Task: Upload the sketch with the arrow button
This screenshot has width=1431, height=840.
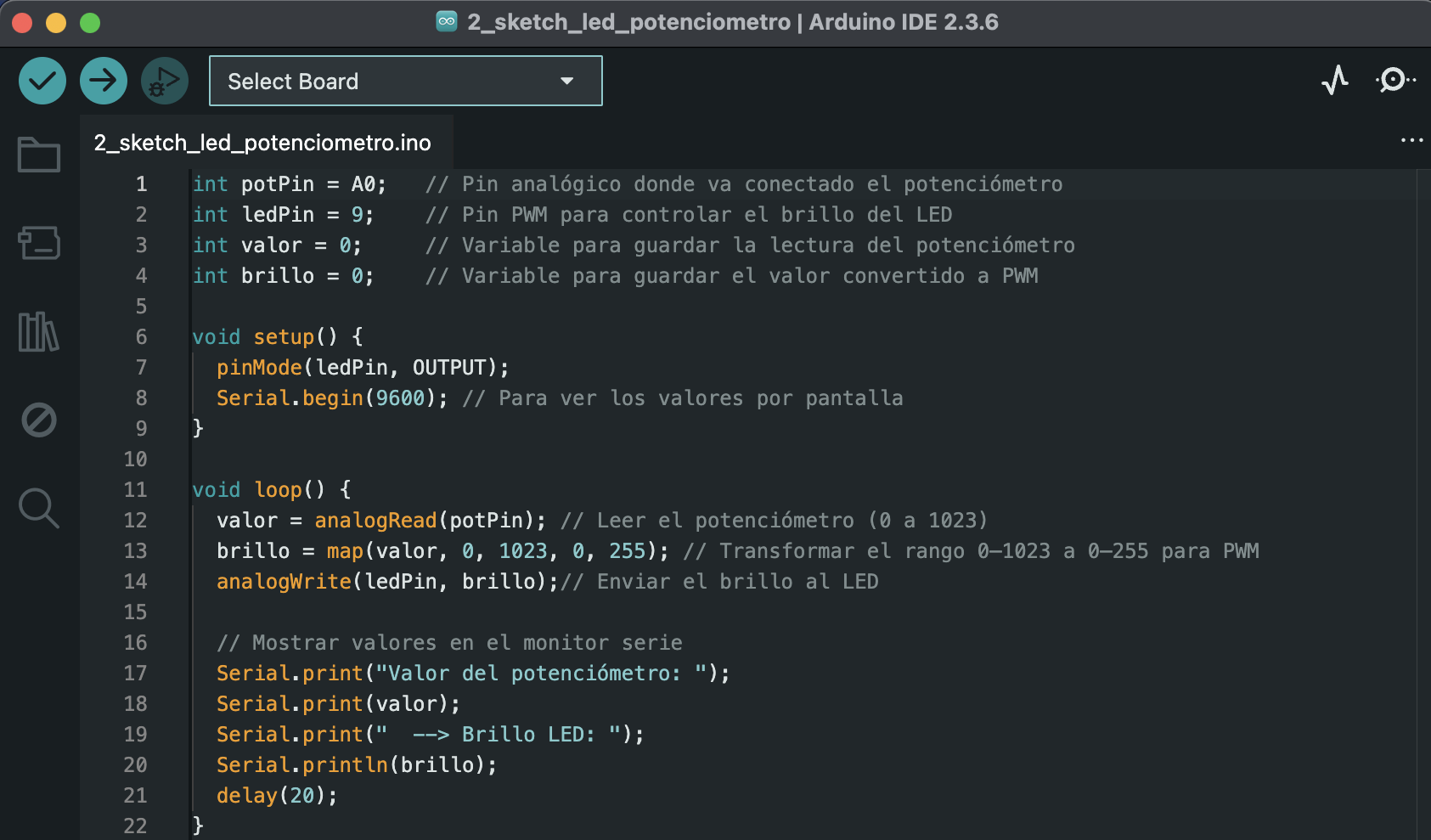Action: pos(104,82)
